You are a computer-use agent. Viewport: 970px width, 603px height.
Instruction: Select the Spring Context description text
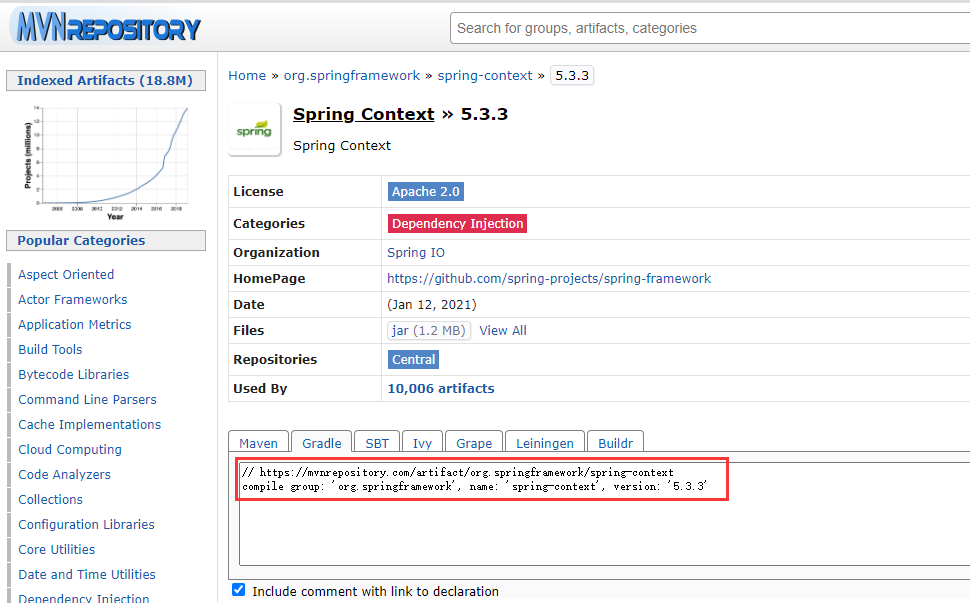(x=342, y=145)
